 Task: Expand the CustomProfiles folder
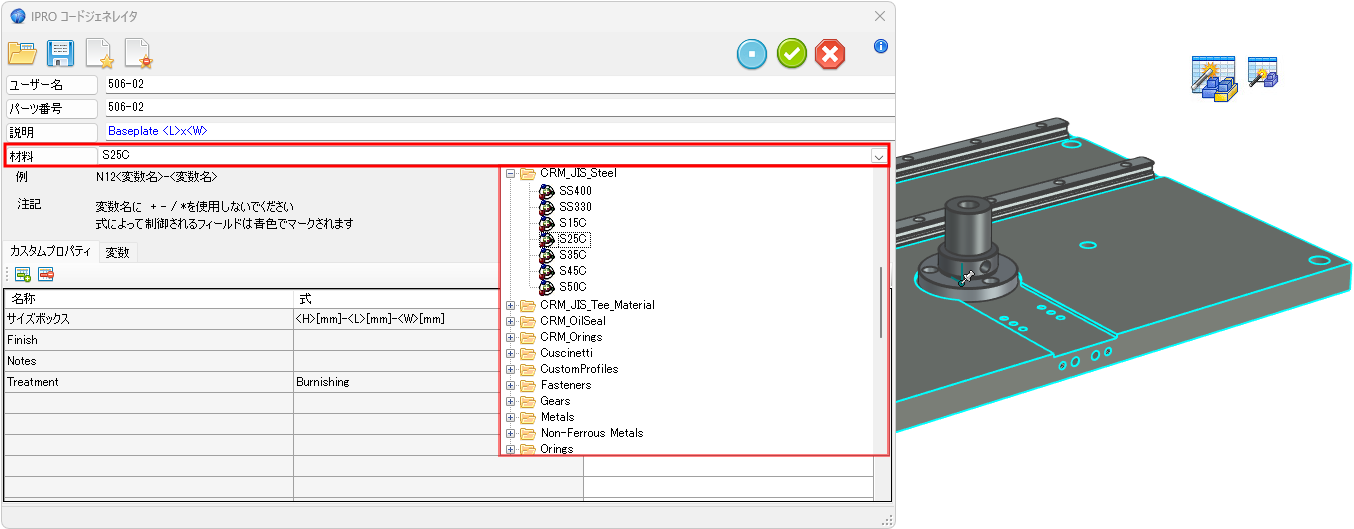[510, 369]
